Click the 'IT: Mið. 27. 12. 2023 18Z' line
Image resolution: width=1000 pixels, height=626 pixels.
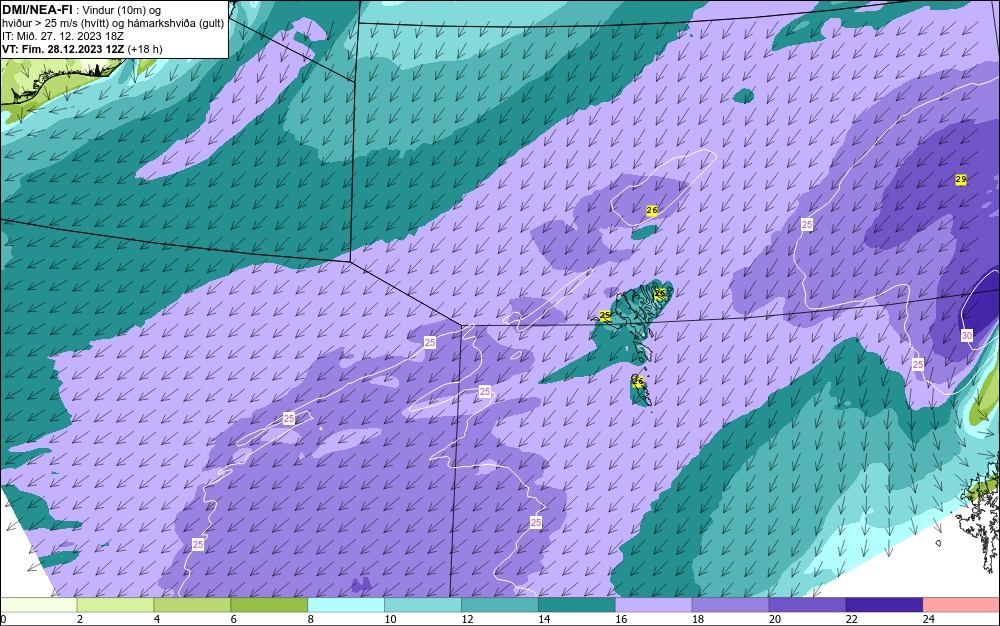click(x=63, y=36)
